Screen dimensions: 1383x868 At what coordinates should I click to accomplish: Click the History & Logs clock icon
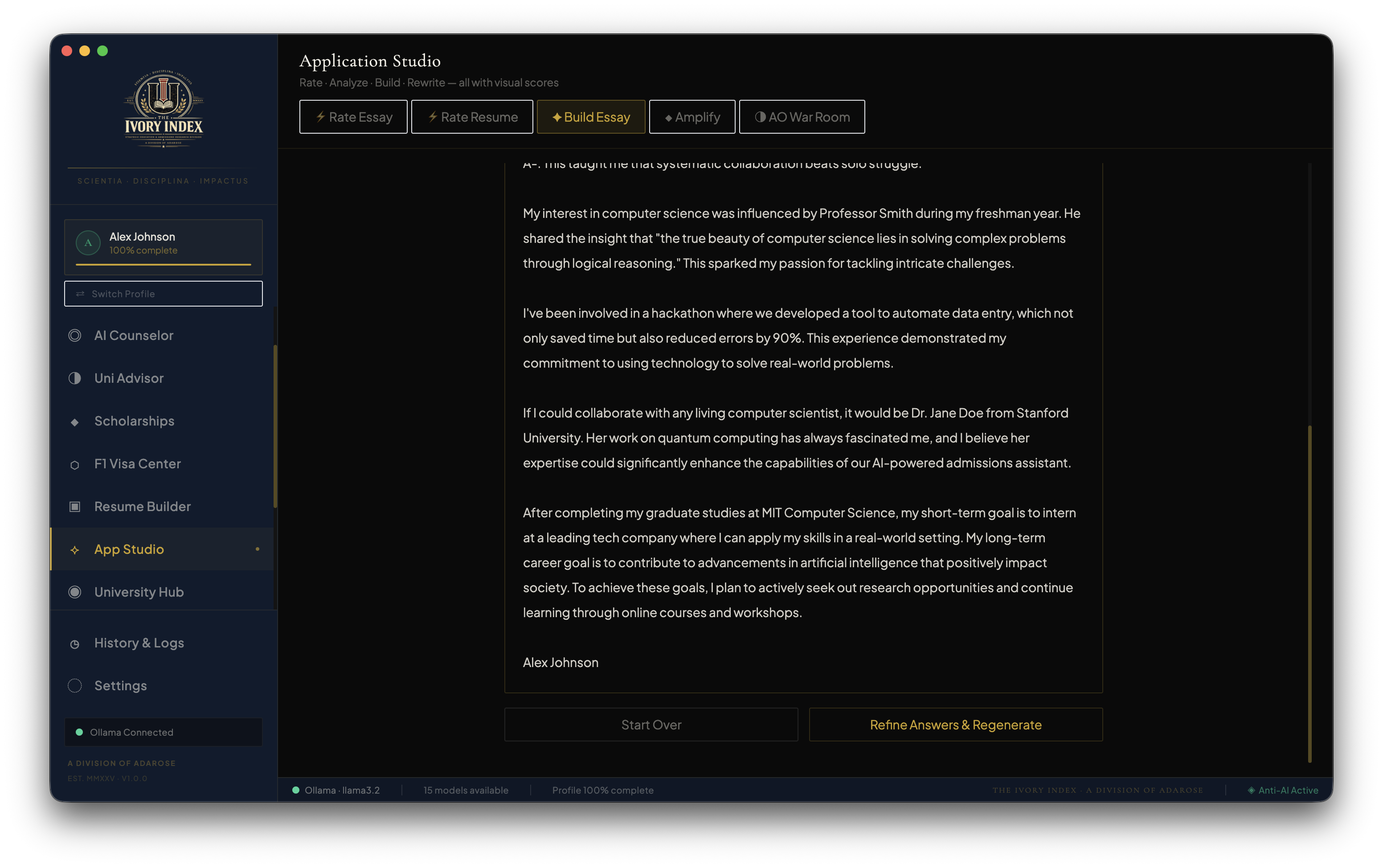pyautogui.click(x=74, y=644)
